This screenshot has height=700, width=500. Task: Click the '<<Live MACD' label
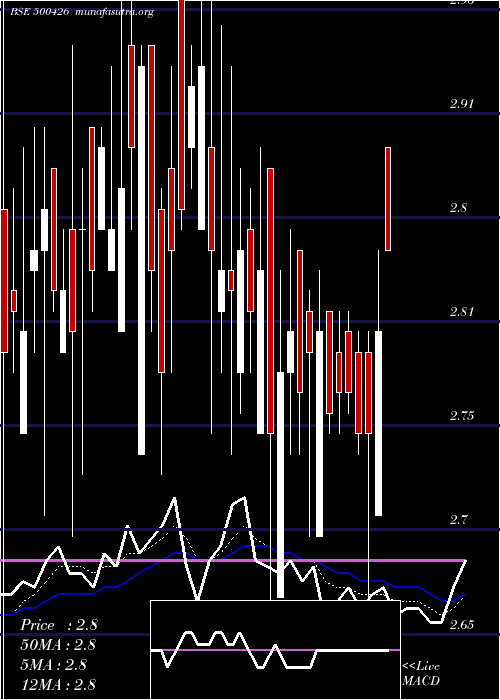(421, 674)
